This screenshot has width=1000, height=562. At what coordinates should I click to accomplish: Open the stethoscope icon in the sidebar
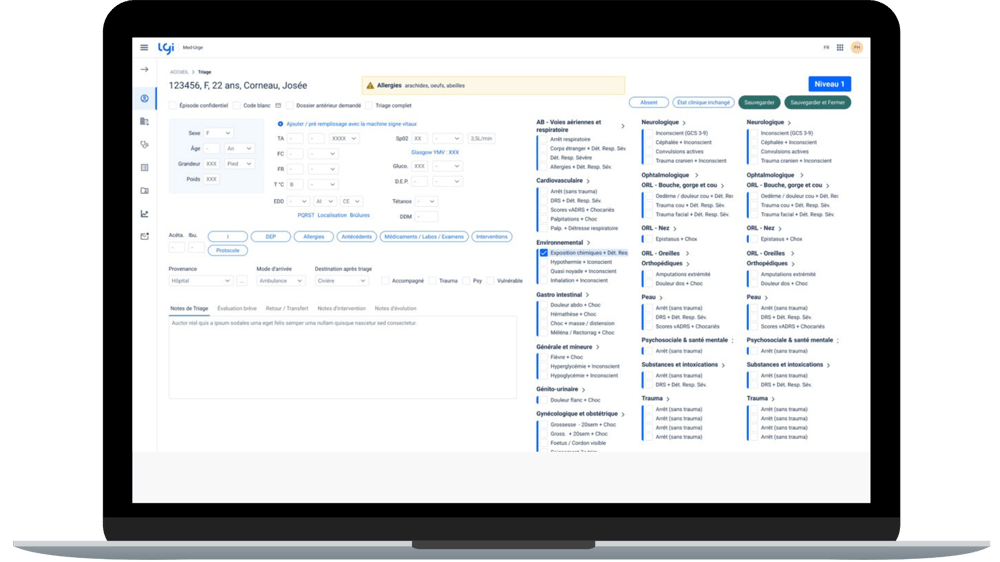click(x=144, y=144)
